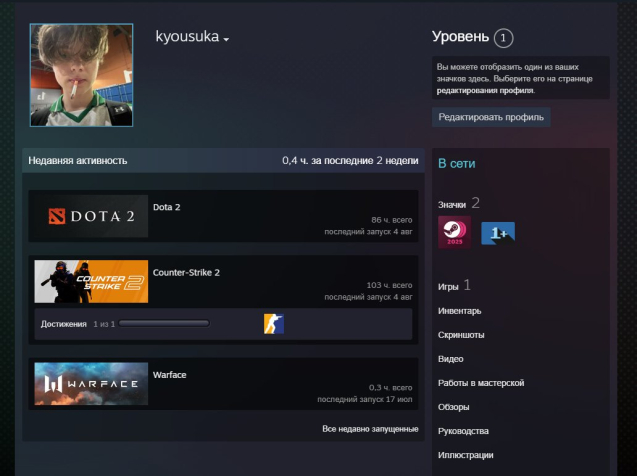Image resolution: width=637 pixels, height=476 pixels.
Task: Open the Counter-Strike 2 banner image
Action: click(x=91, y=281)
